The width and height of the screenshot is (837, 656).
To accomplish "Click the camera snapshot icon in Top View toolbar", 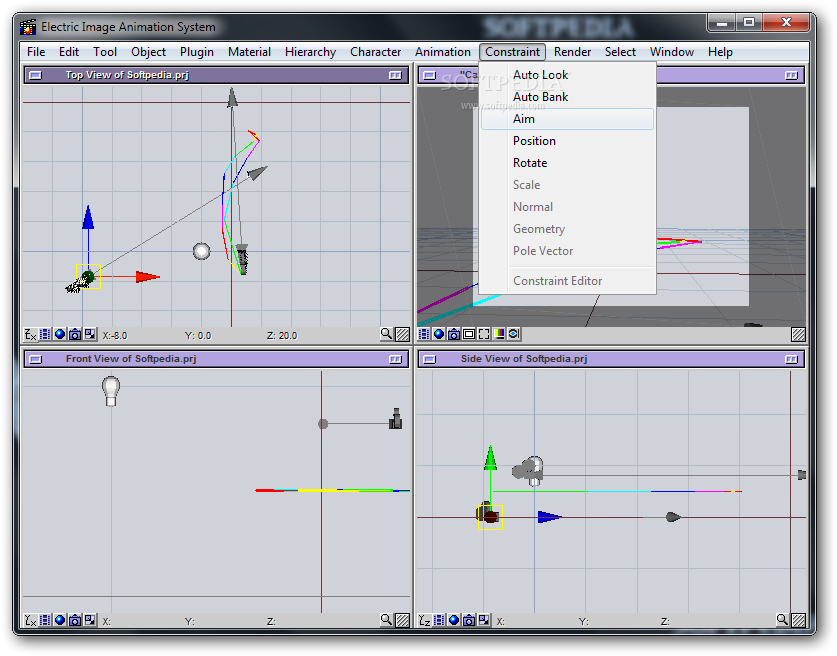I will click(x=75, y=335).
